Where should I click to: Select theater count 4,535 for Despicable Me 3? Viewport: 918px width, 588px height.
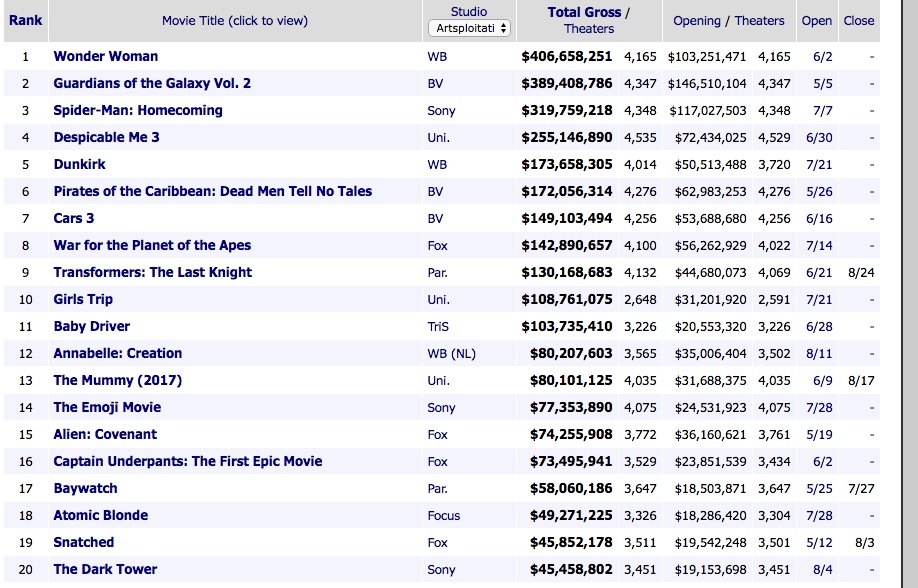pyautogui.click(x=640, y=138)
